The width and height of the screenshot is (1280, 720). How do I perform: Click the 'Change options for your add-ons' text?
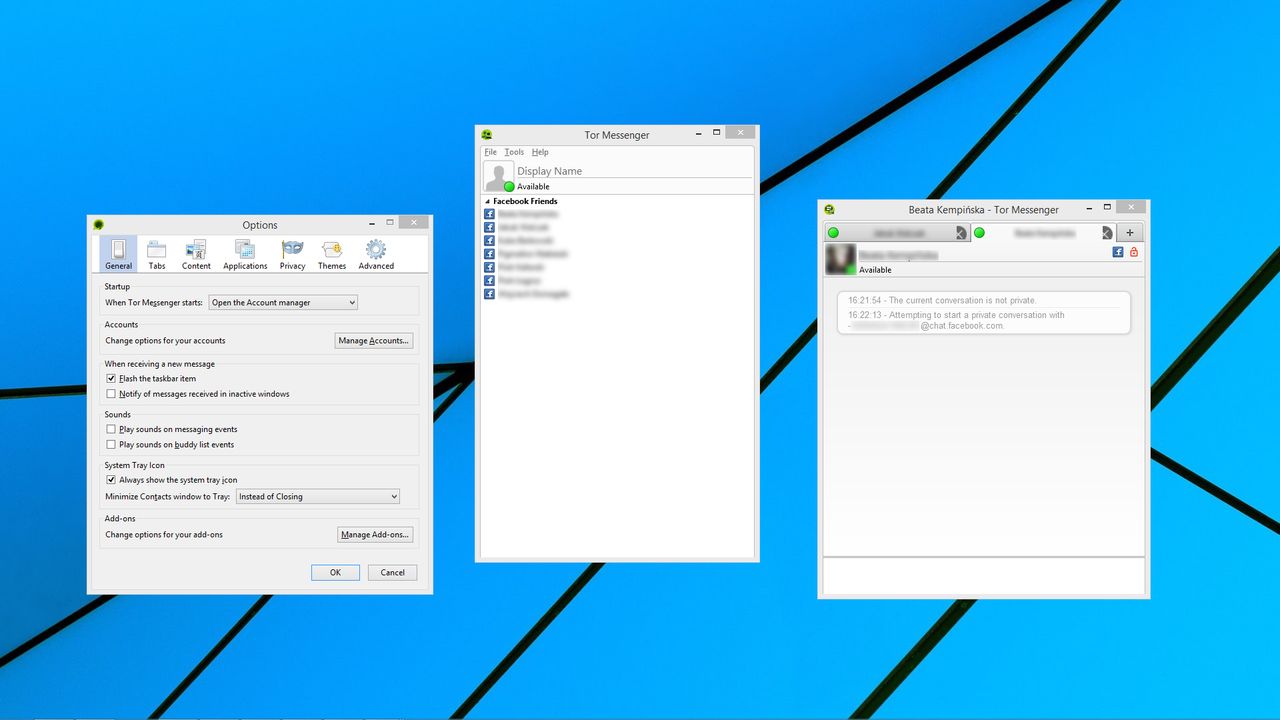point(164,535)
